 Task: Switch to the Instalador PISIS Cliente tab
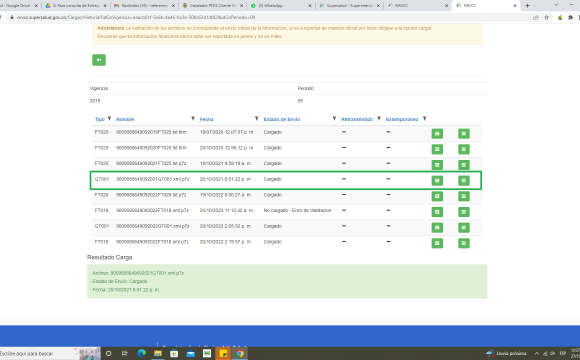pos(213,6)
